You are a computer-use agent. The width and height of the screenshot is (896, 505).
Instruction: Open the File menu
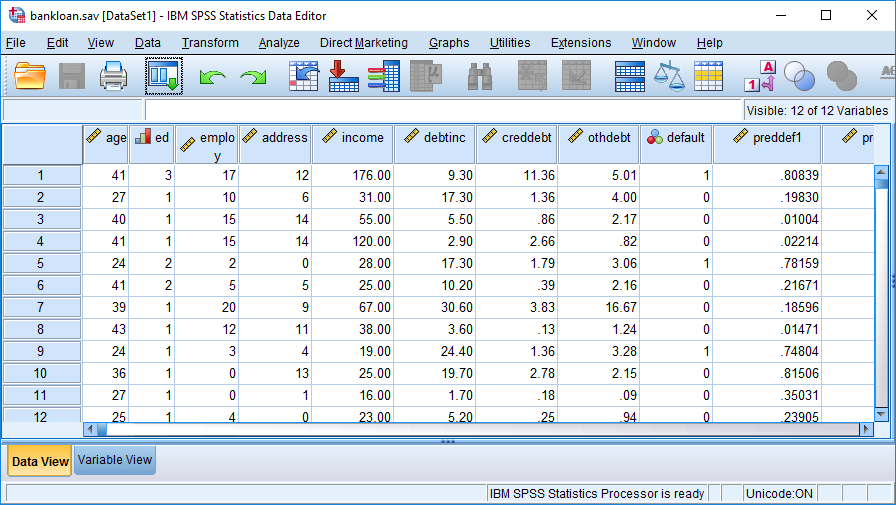15,43
